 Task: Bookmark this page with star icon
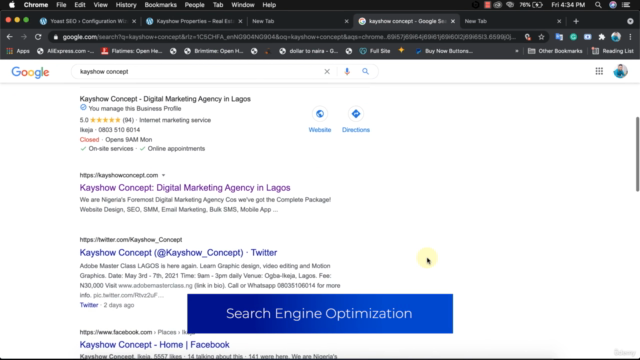pos(541,37)
